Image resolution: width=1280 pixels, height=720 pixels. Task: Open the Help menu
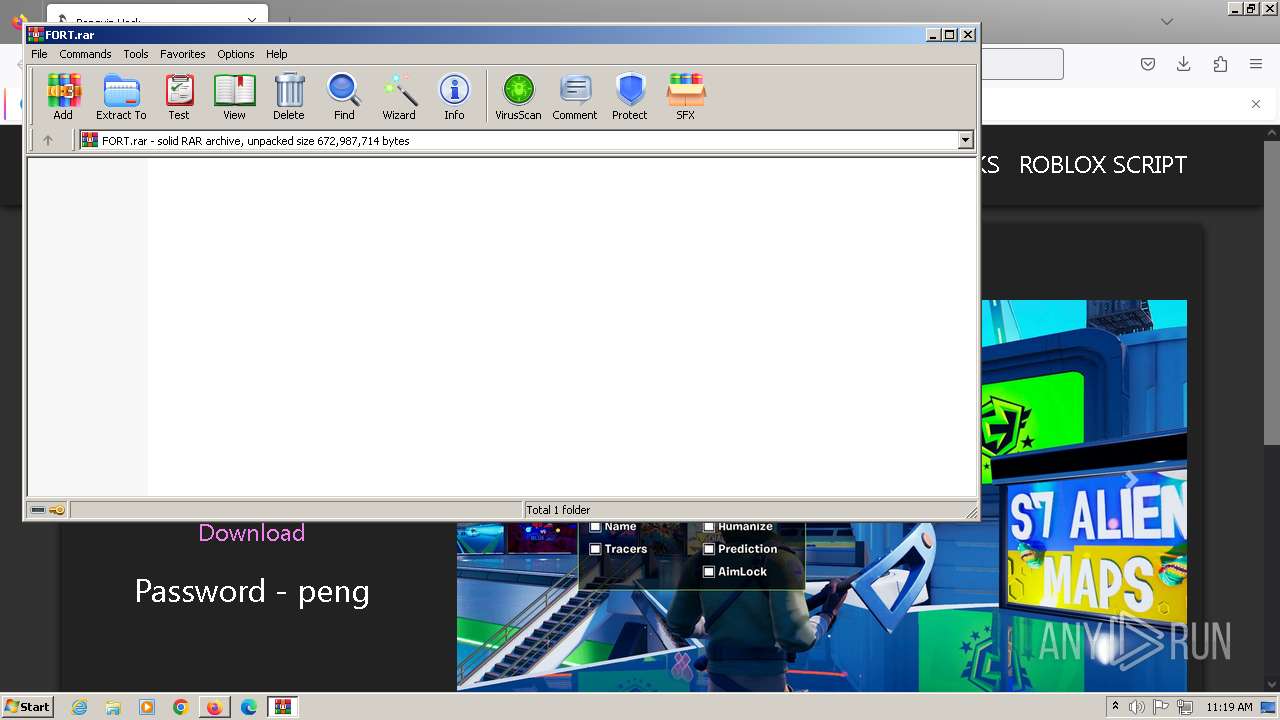click(x=277, y=54)
